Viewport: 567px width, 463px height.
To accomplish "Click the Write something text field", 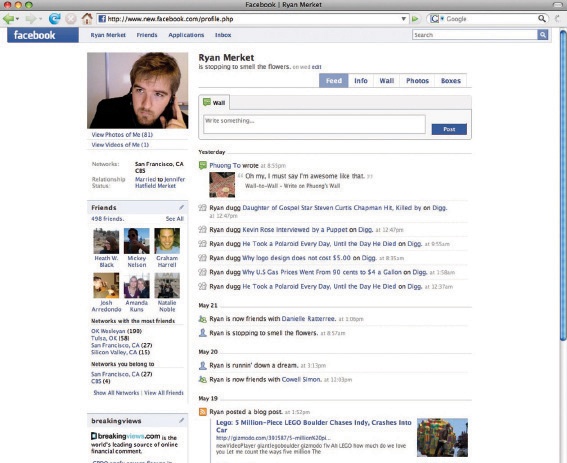I will pos(314,124).
